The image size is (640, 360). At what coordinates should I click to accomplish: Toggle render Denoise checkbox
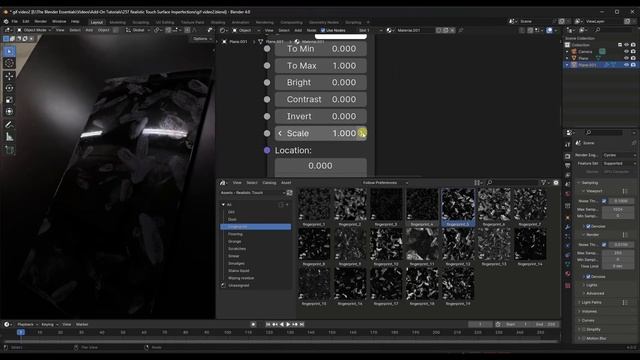pos(588,276)
